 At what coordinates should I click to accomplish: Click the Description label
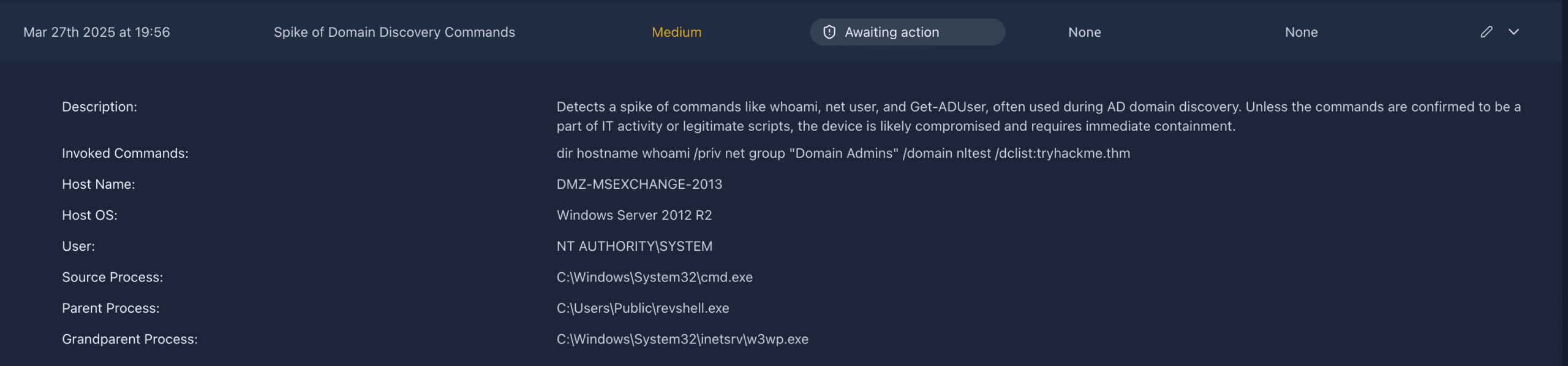99,107
